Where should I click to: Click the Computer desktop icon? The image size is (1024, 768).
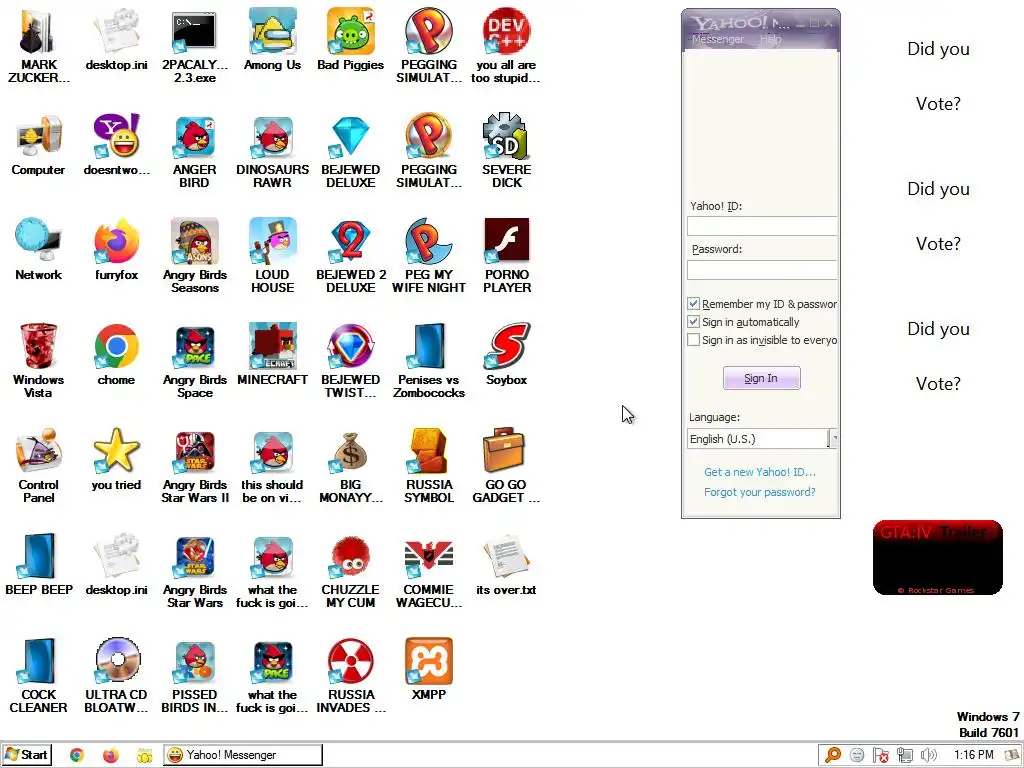click(38, 145)
